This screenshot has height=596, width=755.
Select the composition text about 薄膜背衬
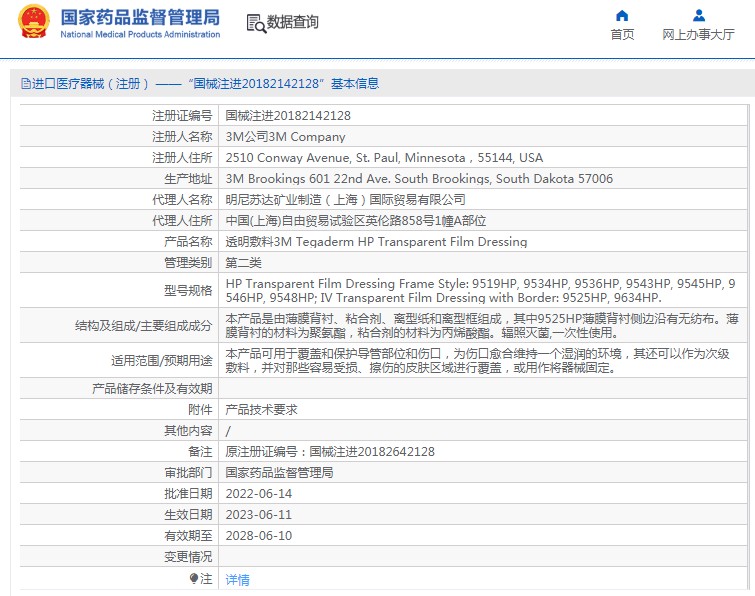[x=482, y=325]
